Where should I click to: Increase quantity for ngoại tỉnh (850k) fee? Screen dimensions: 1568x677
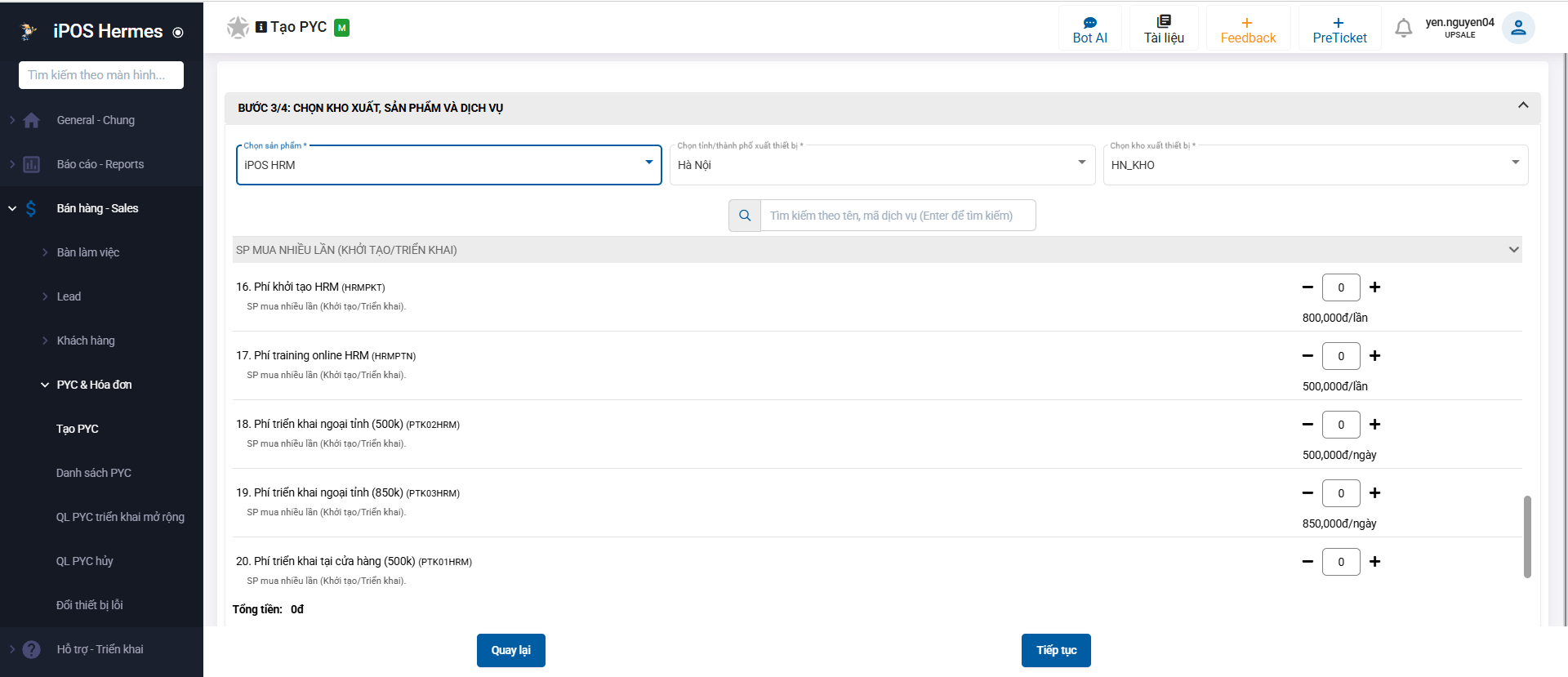[x=1375, y=493]
